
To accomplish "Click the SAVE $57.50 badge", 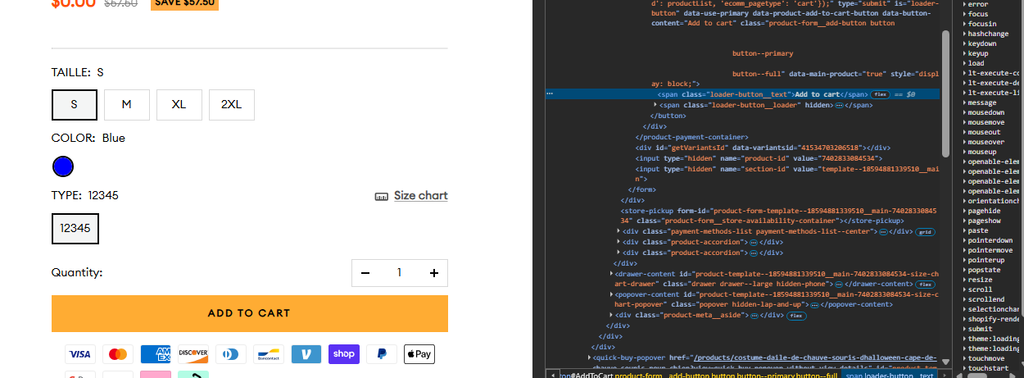I will (185, 4).
